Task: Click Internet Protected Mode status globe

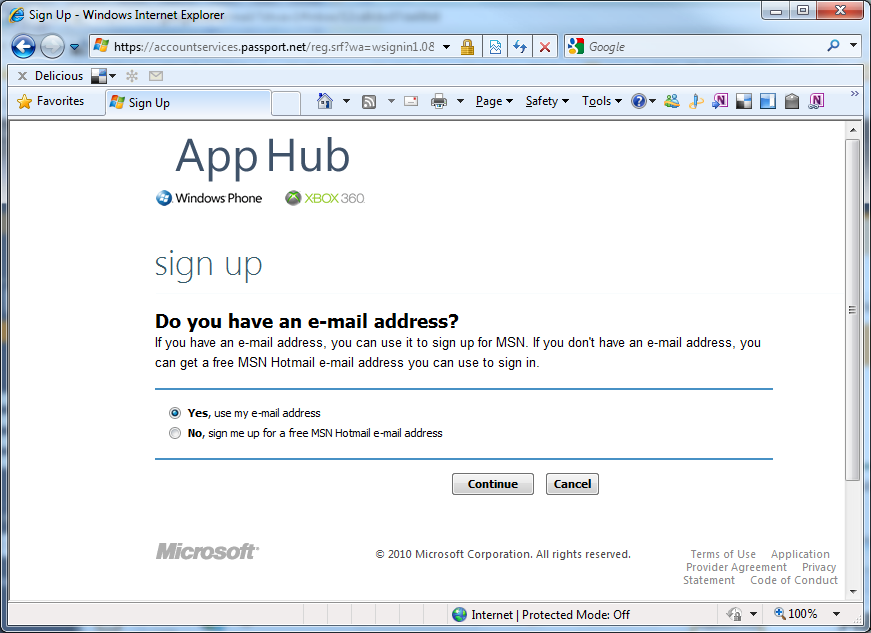Action: point(459,615)
